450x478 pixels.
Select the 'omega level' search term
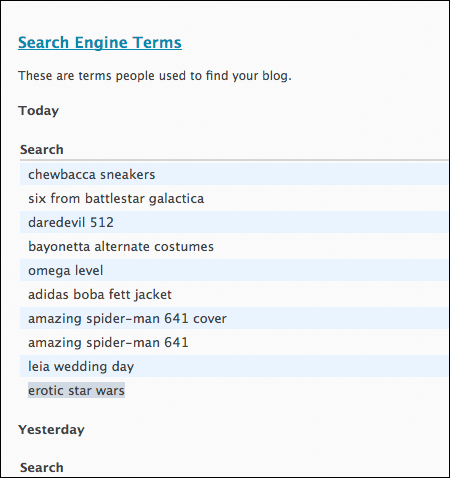point(66,270)
